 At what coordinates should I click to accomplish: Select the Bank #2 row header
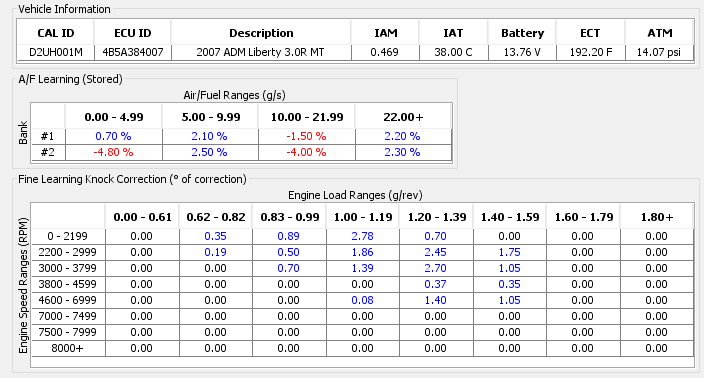pos(48,152)
